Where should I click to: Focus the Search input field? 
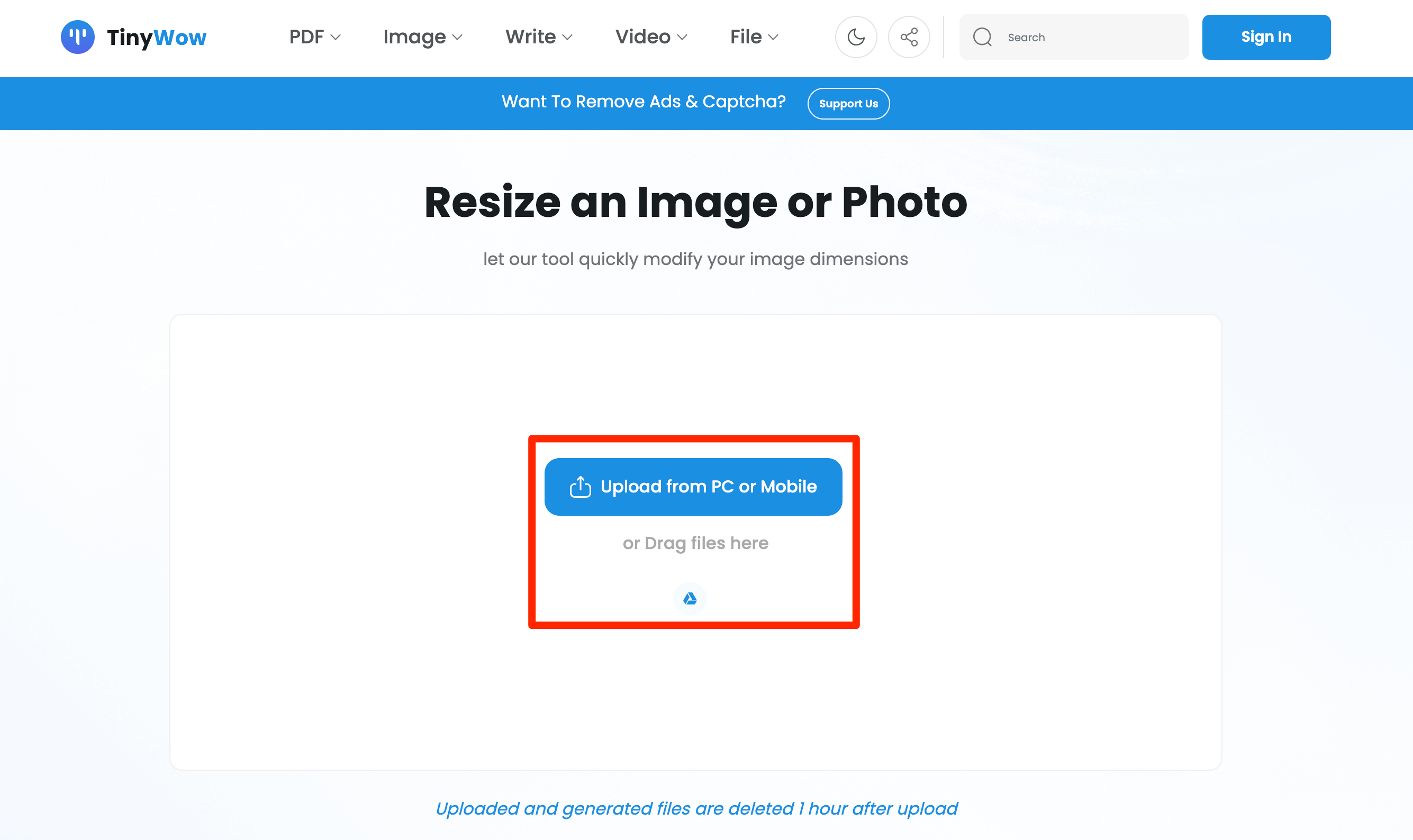coord(1093,38)
